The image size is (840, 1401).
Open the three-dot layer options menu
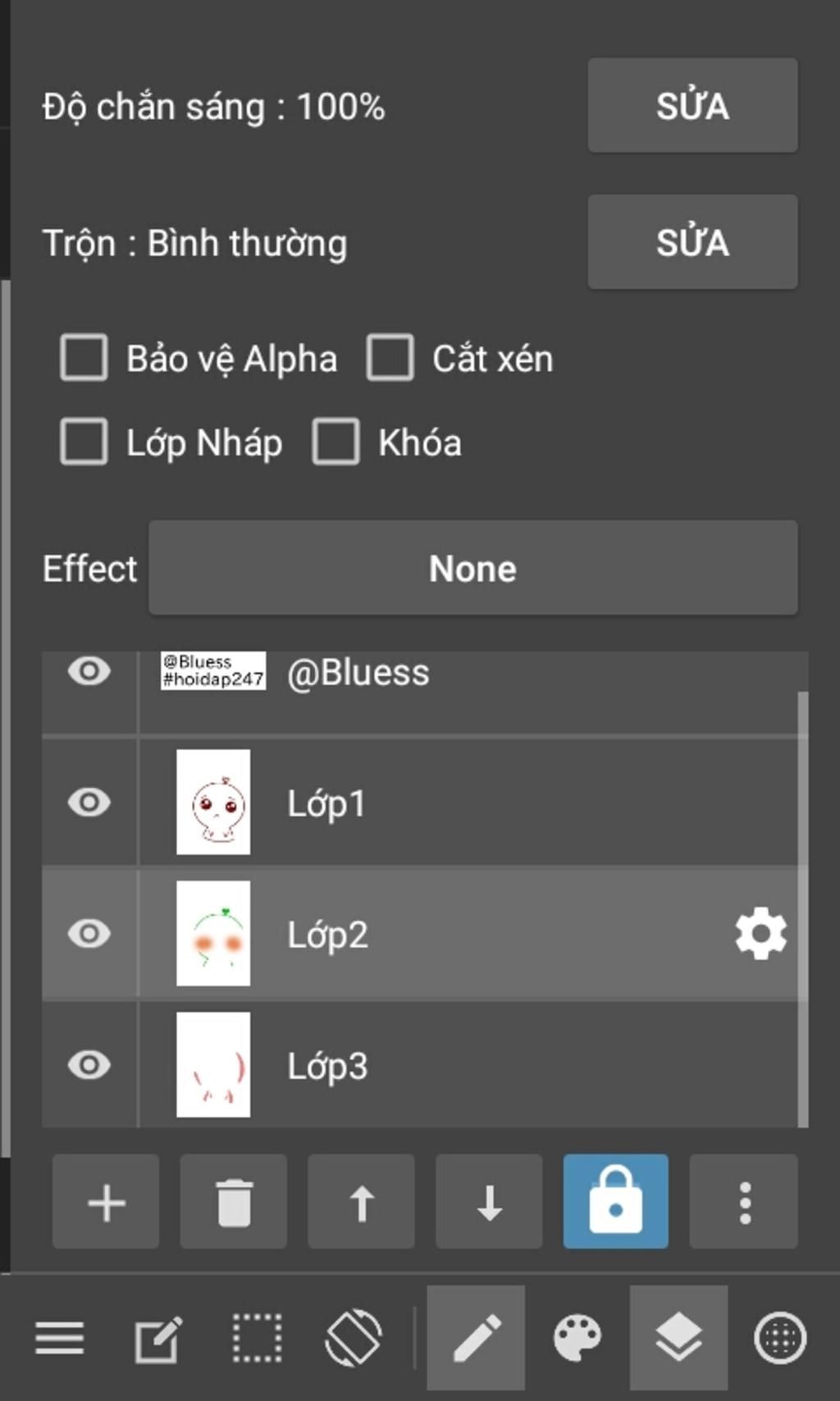pos(744,1202)
